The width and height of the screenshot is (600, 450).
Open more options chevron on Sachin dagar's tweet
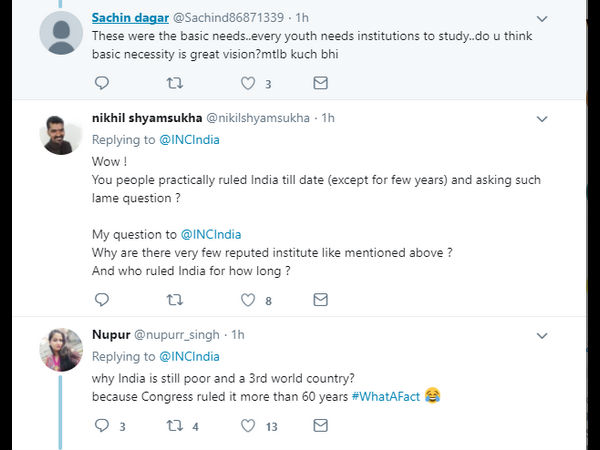click(541, 18)
